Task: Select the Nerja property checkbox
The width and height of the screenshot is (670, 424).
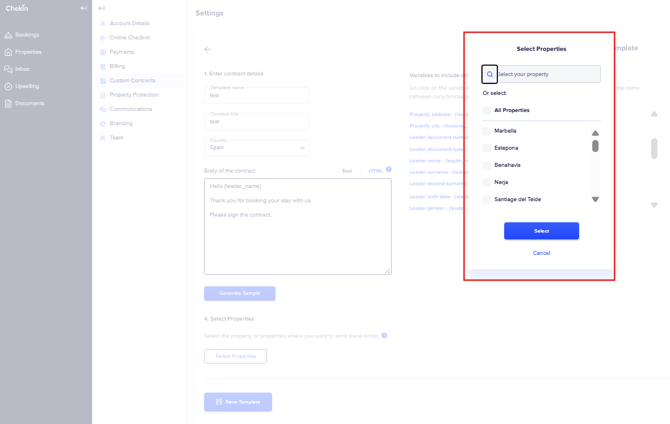Action: (x=487, y=182)
